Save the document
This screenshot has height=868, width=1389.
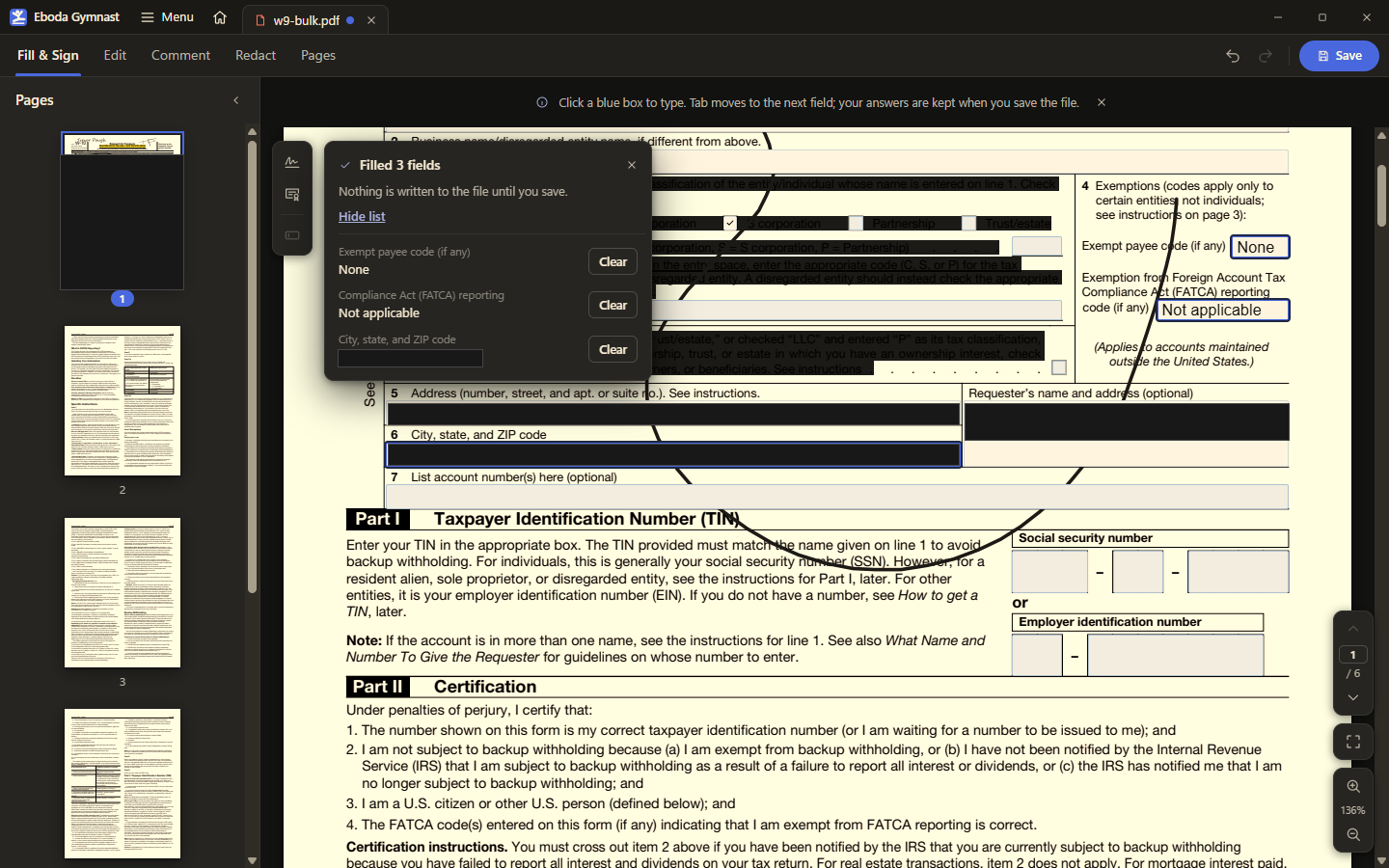(1339, 56)
